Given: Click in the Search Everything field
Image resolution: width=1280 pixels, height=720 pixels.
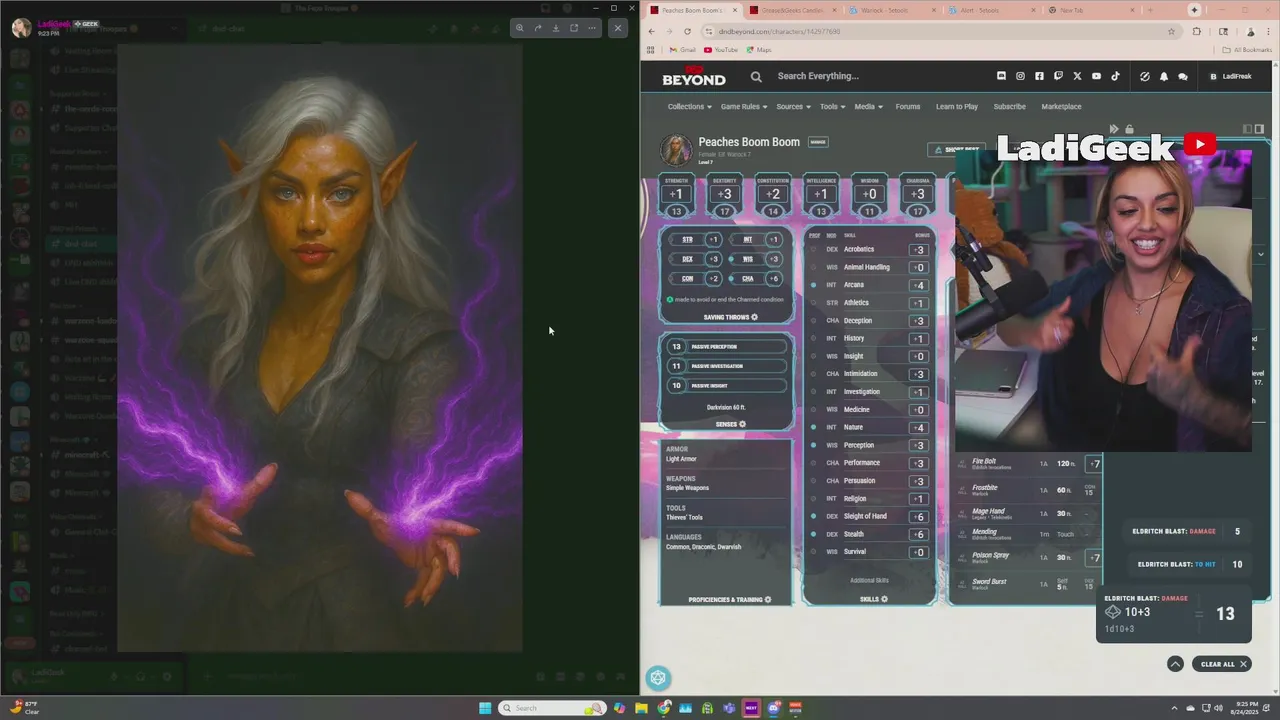Looking at the screenshot, I should pyautogui.click(x=818, y=76).
